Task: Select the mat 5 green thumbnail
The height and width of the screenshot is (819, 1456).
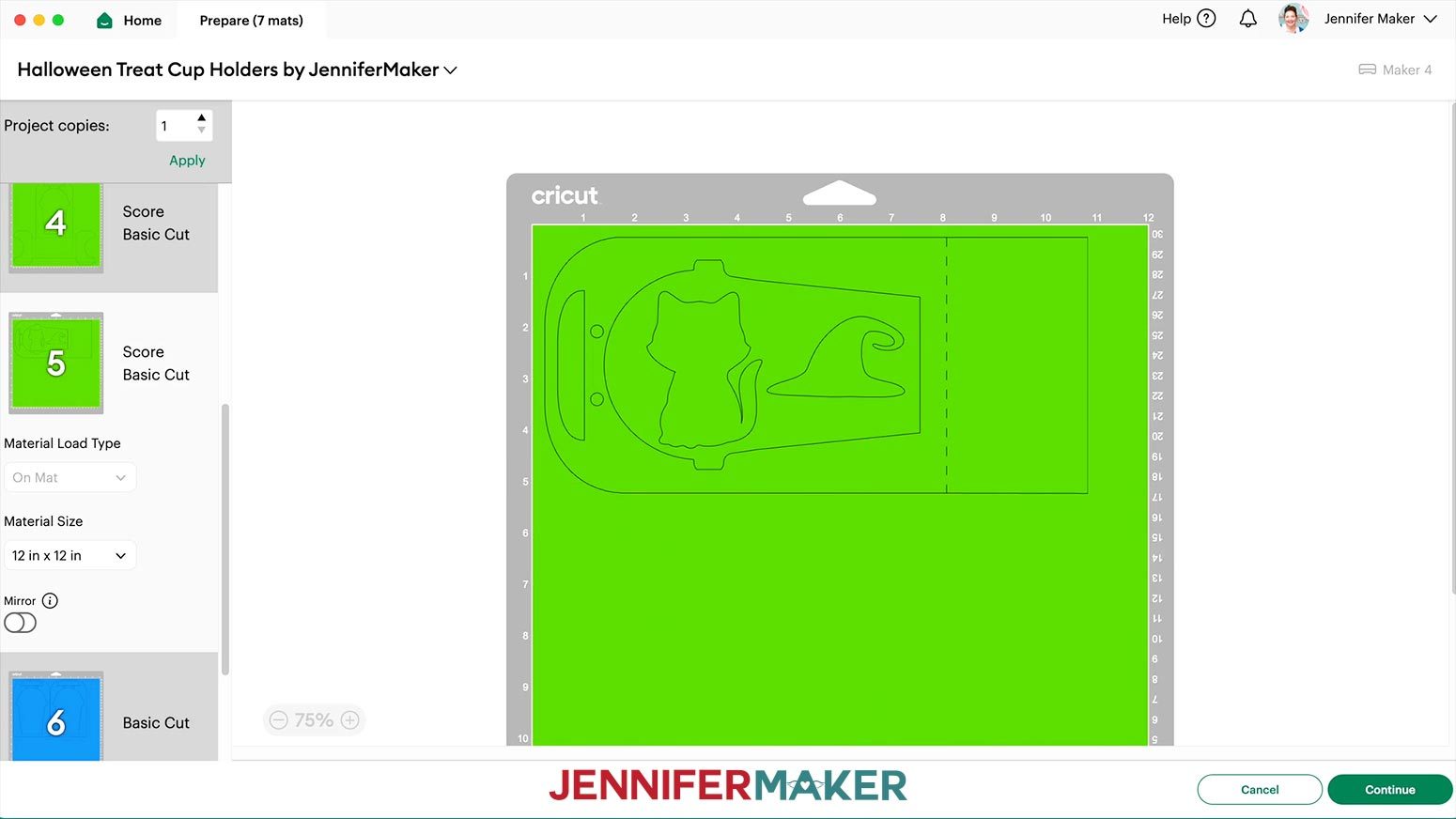Action: pos(55,363)
